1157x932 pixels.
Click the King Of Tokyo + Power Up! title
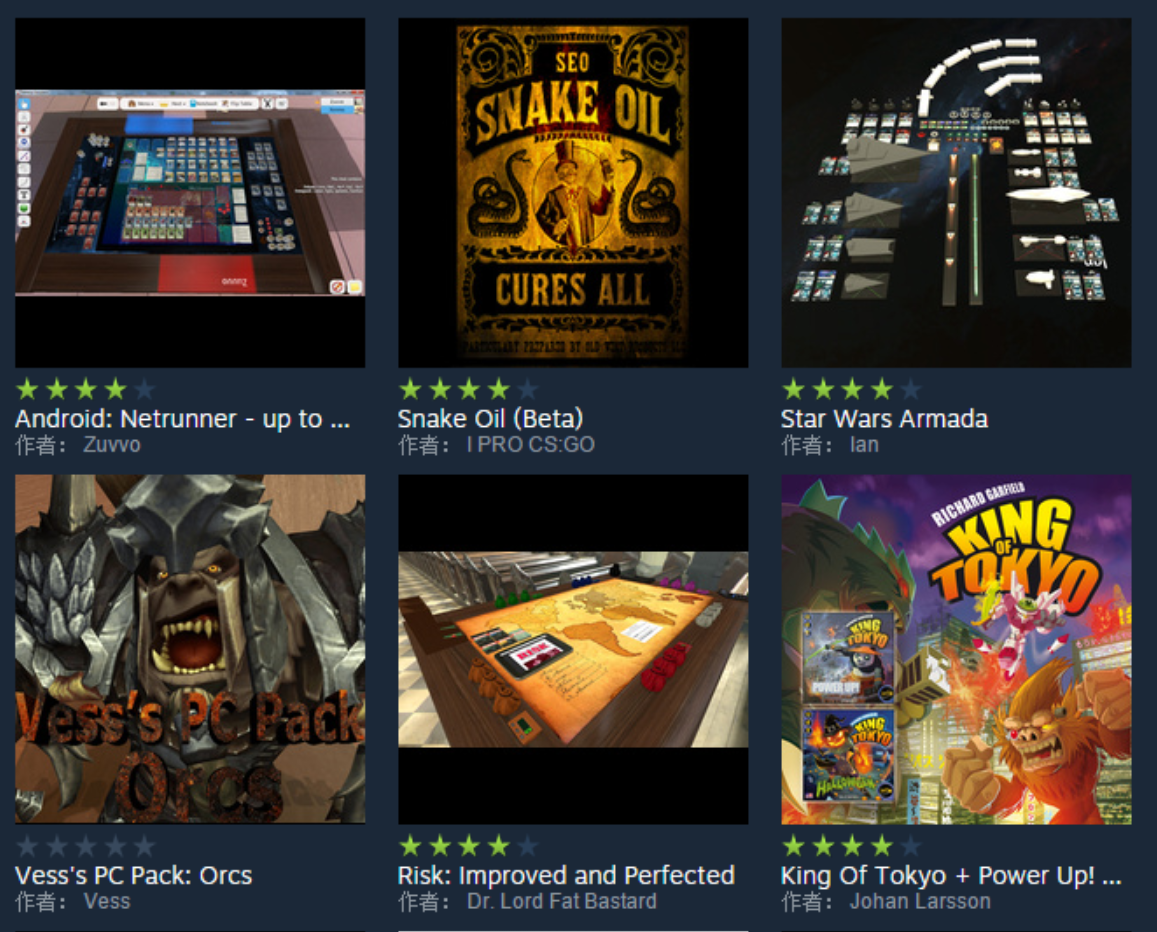click(951, 876)
